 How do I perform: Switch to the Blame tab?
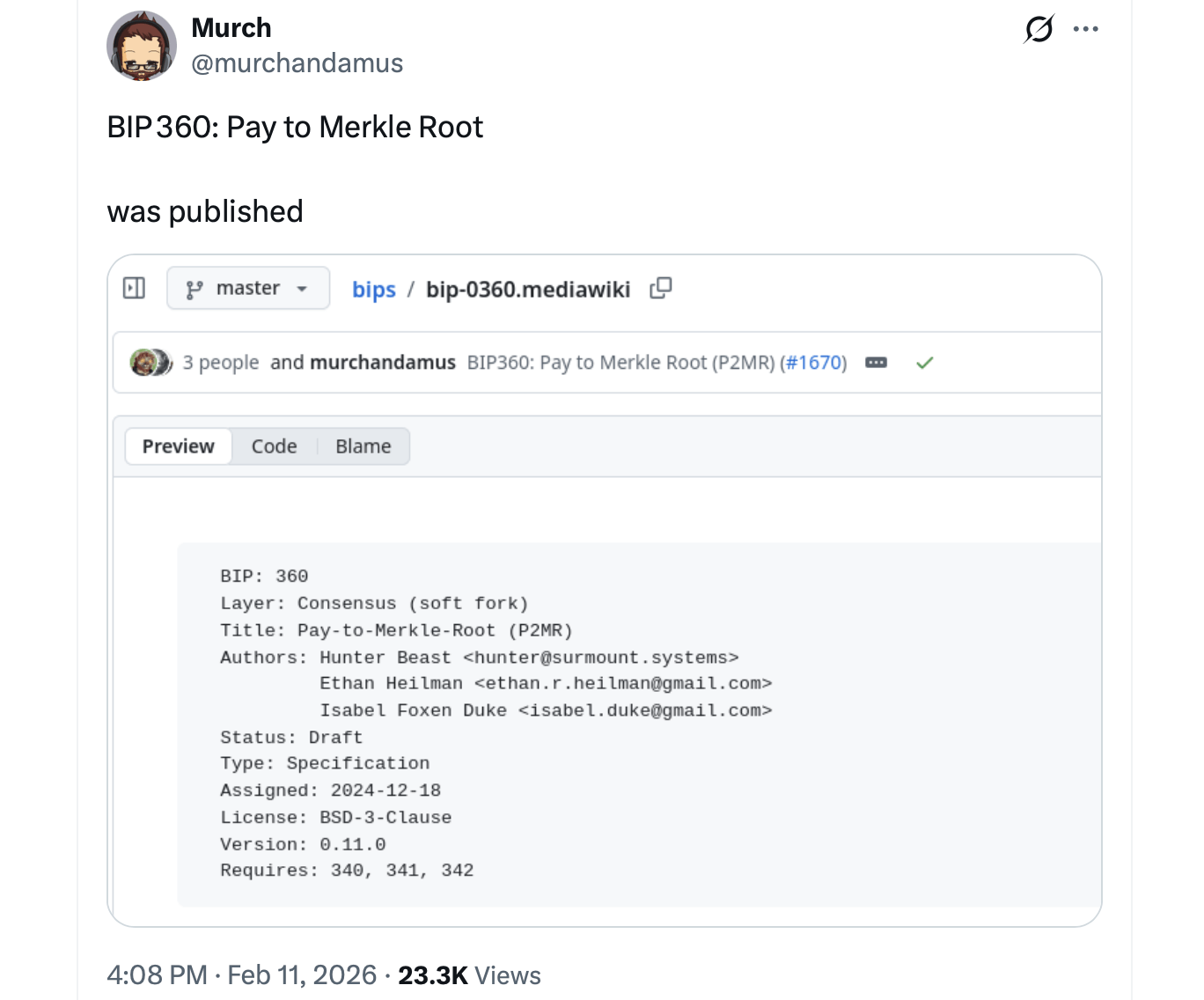point(363,446)
